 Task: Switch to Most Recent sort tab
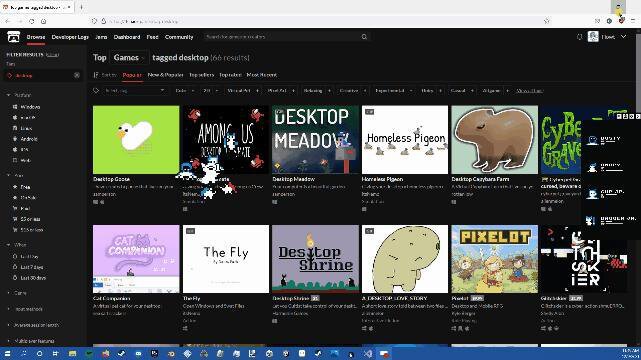point(262,75)
